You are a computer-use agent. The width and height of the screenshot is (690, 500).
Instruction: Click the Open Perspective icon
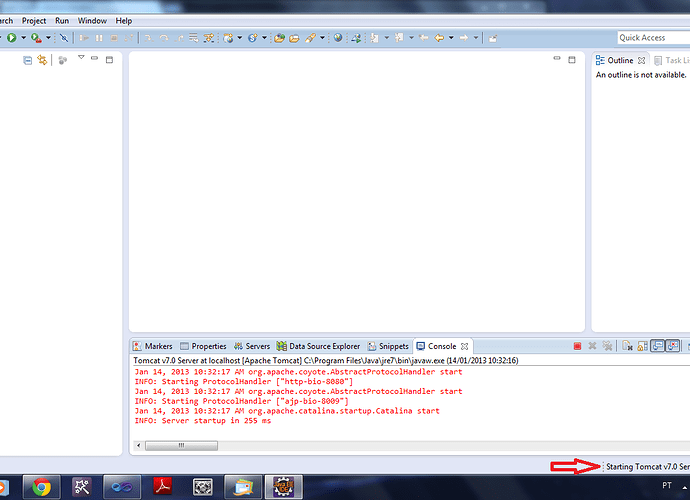tap(493, 38)
